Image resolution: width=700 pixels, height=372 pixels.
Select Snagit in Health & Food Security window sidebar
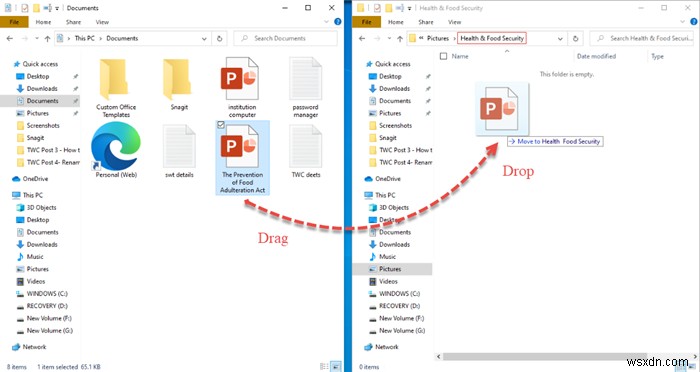387,138
